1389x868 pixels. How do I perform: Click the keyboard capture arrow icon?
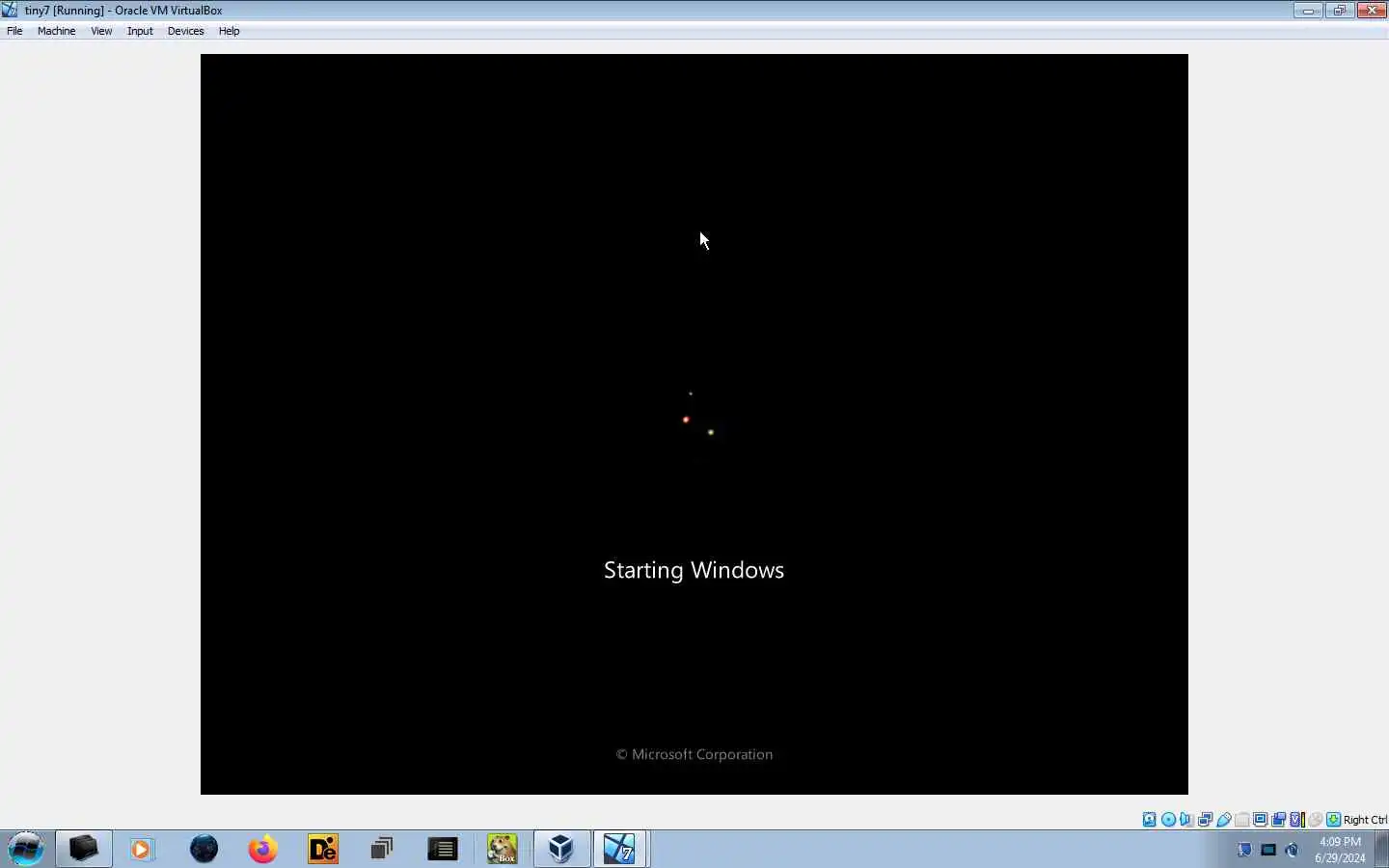click(1334, 820)
